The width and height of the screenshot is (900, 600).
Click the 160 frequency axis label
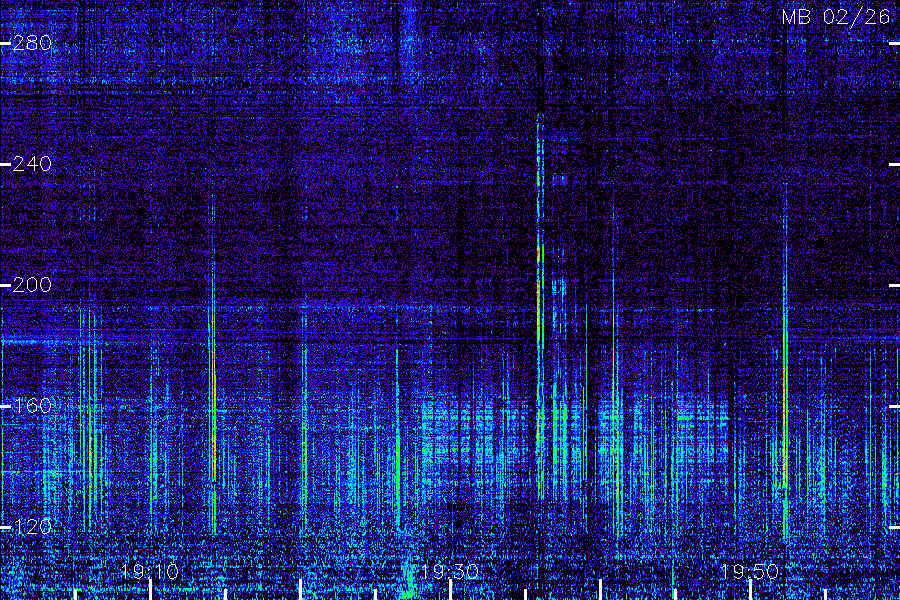[32, 406]
